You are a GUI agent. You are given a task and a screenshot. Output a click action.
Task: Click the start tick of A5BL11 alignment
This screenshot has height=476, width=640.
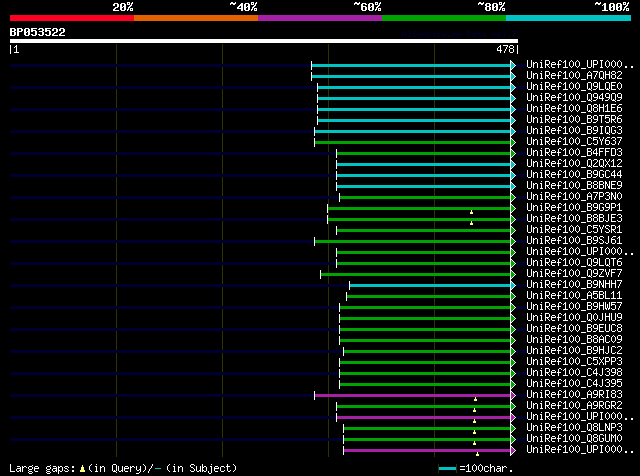(x=347, y=296)
